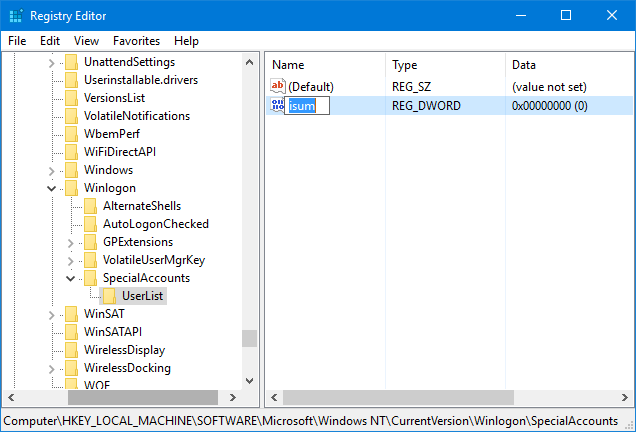
Task: Click the tree pane vertical scrollbar down arrow
Action: (249, 380)
